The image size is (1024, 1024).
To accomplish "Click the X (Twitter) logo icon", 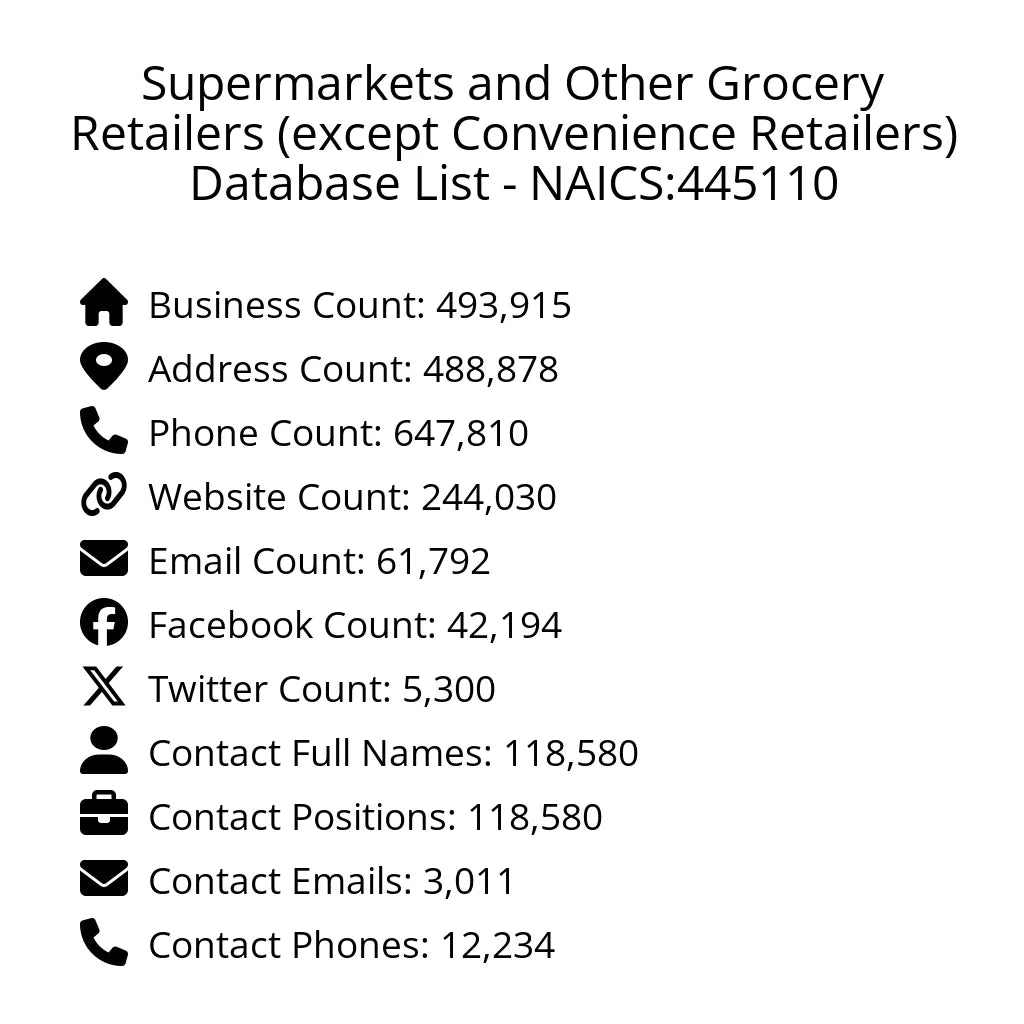I will coord(104,687).
